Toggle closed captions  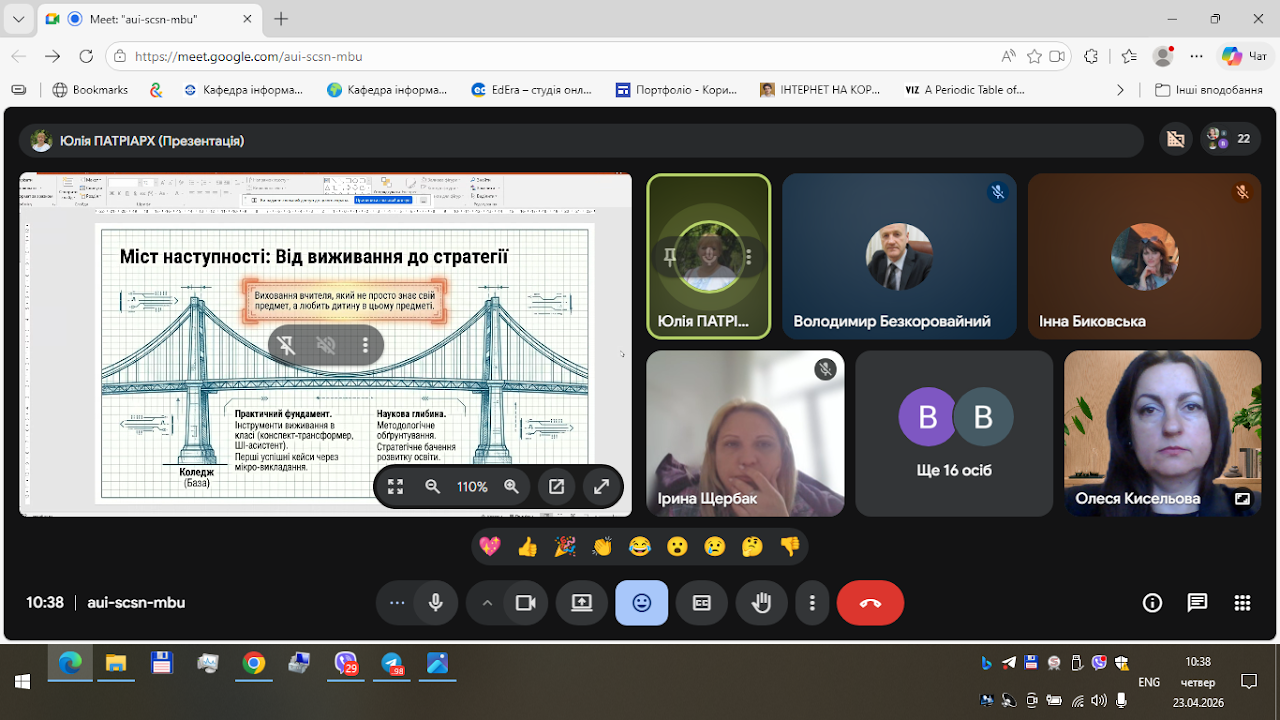click(702, 603)
